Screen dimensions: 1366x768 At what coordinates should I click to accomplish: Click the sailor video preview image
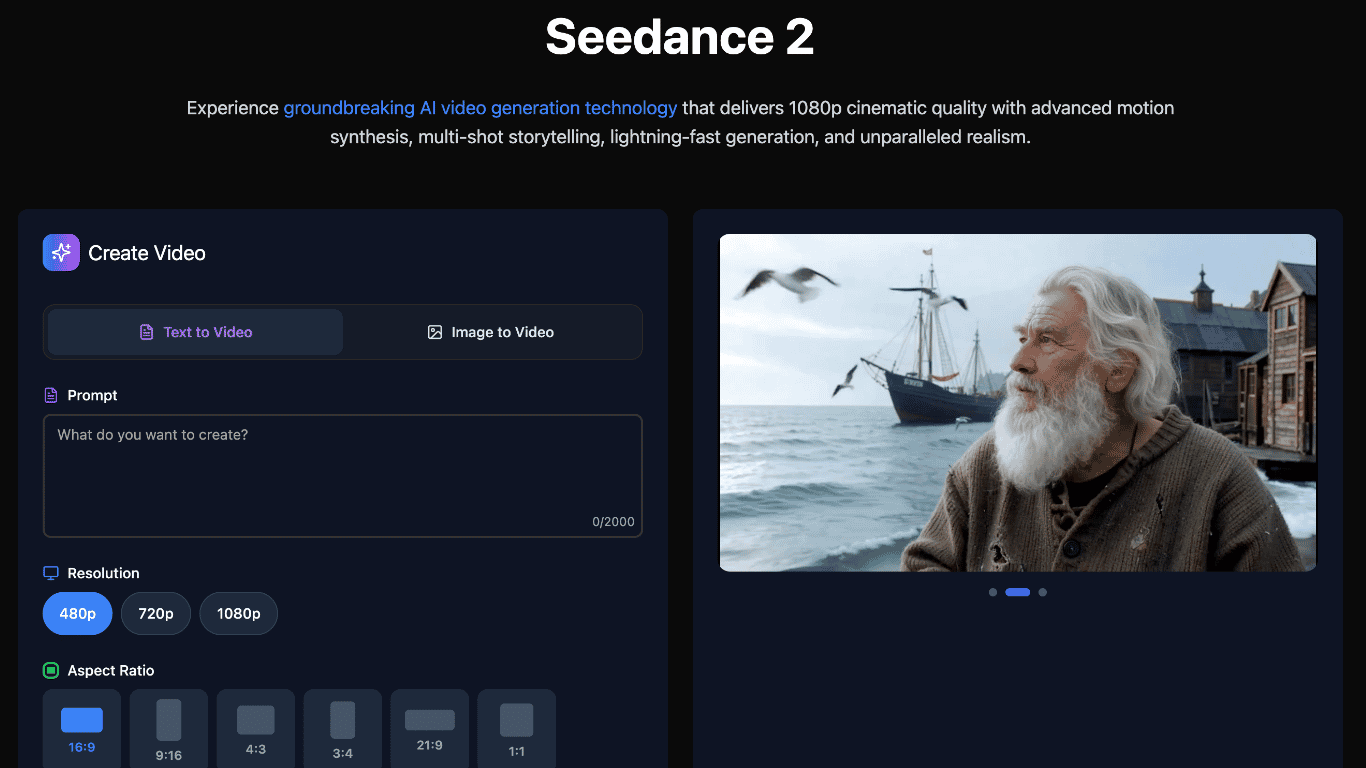[x=1017, y=402]
